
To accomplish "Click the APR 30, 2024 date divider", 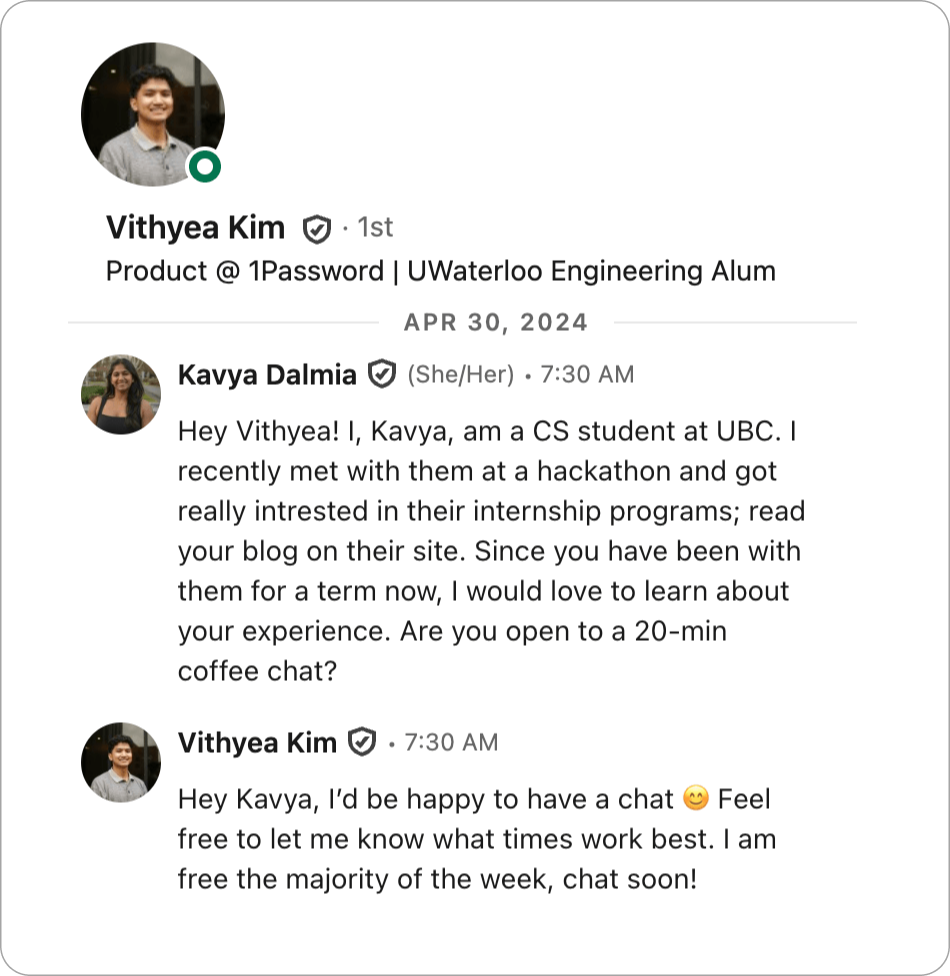I will pyautogui.click(x=495, y=322).
